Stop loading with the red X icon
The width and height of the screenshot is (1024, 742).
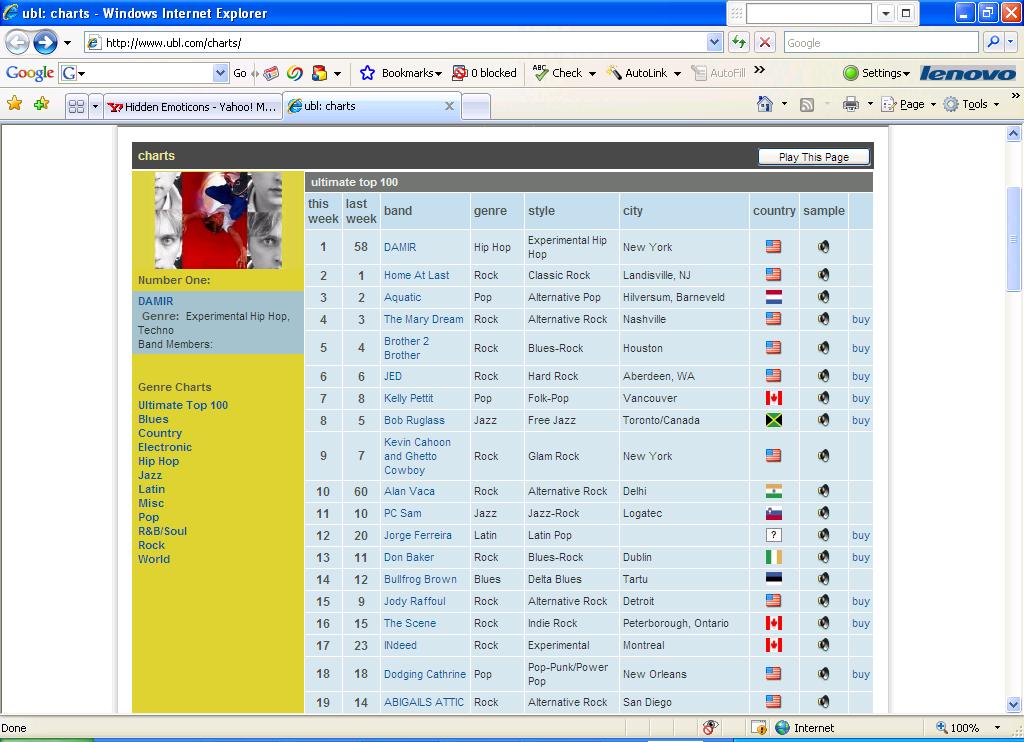[x=765, y=42]
